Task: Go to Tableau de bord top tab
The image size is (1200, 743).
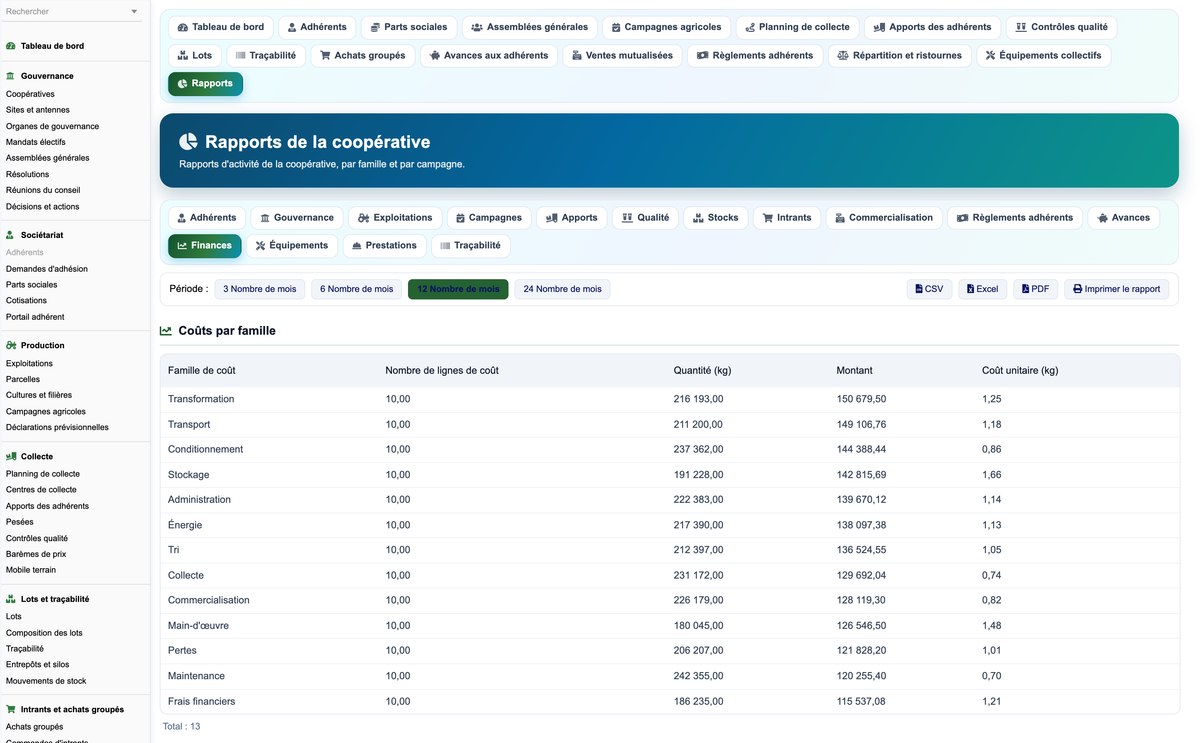Action: point(221,27)
